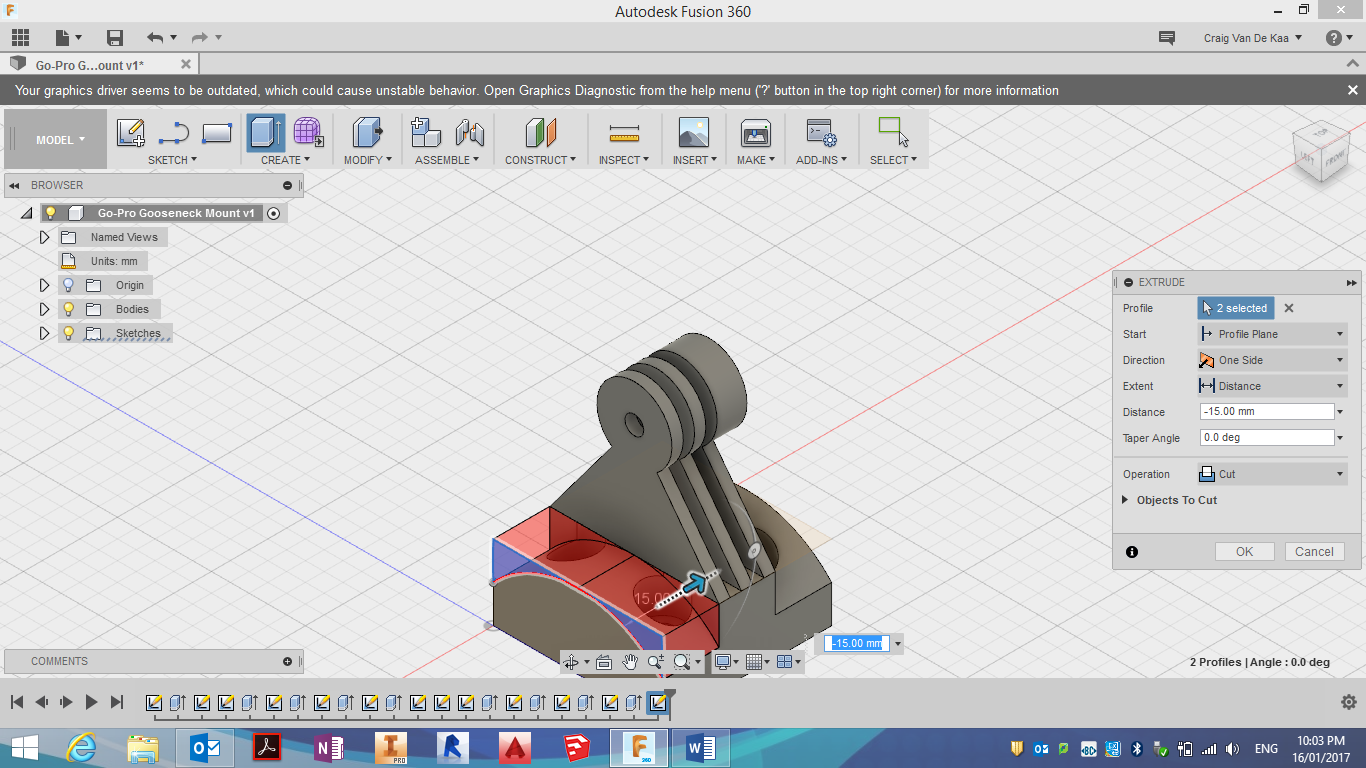
Task: Select the Scripts and Add-Ins icon
Action: (822, 133)
